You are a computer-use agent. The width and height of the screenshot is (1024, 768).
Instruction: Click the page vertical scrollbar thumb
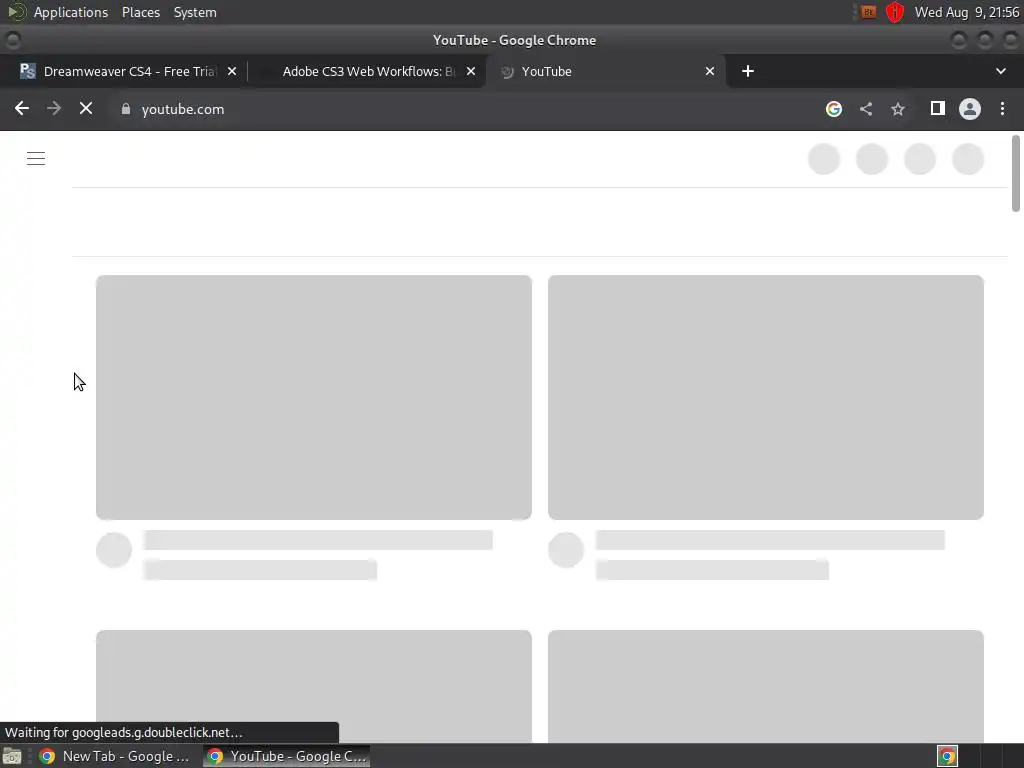pyautogui.click(x=1016, y=174)
